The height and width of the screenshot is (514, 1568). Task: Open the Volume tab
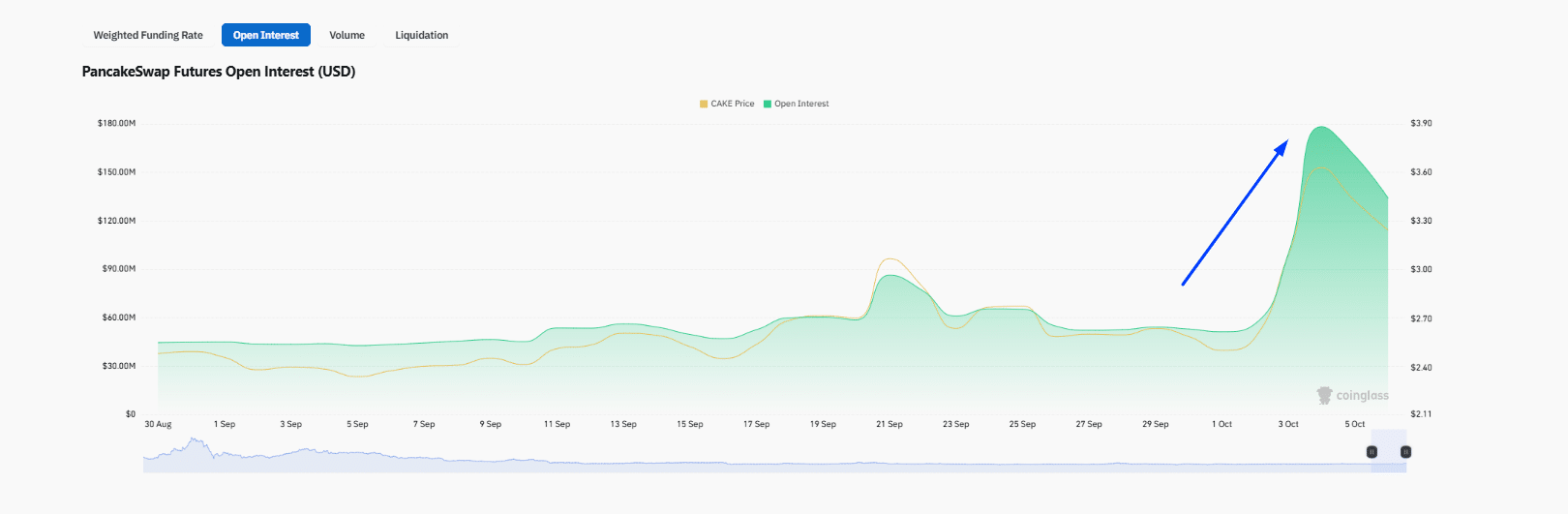coord(347,36)
